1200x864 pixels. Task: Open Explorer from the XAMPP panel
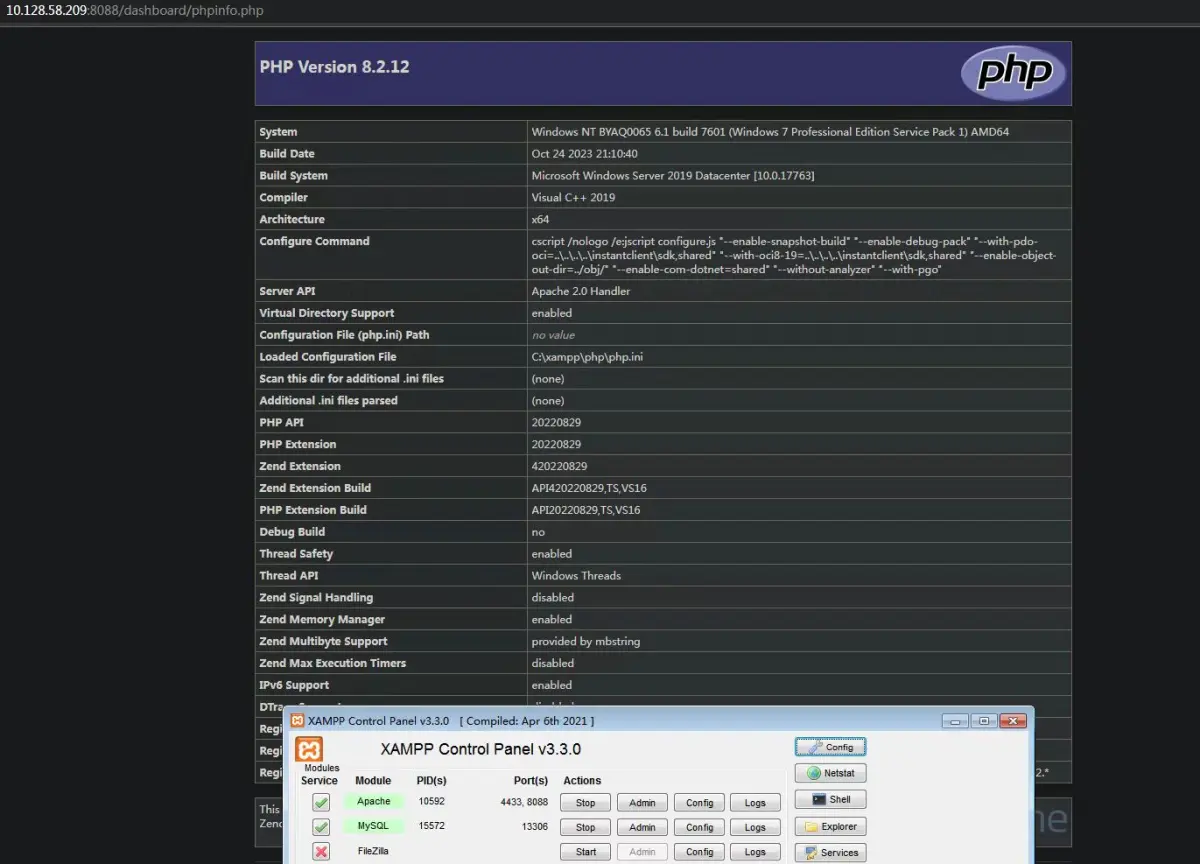point(830,826)
